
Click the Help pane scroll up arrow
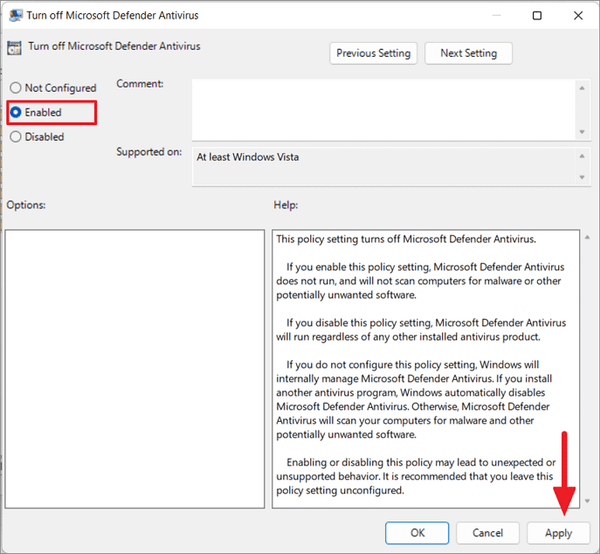[587, 238]
